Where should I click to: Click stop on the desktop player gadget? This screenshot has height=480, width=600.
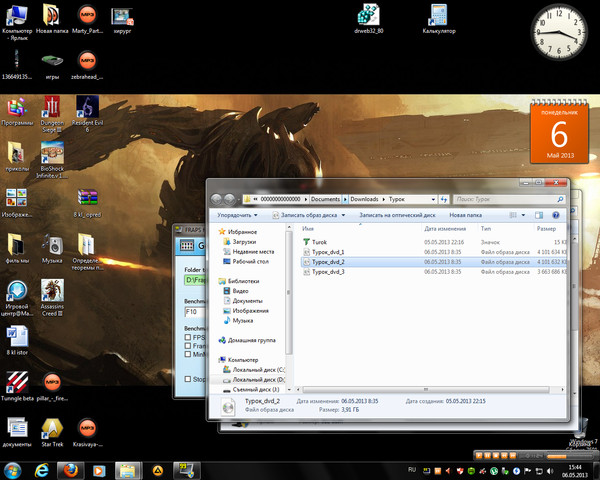click(496, 456)
